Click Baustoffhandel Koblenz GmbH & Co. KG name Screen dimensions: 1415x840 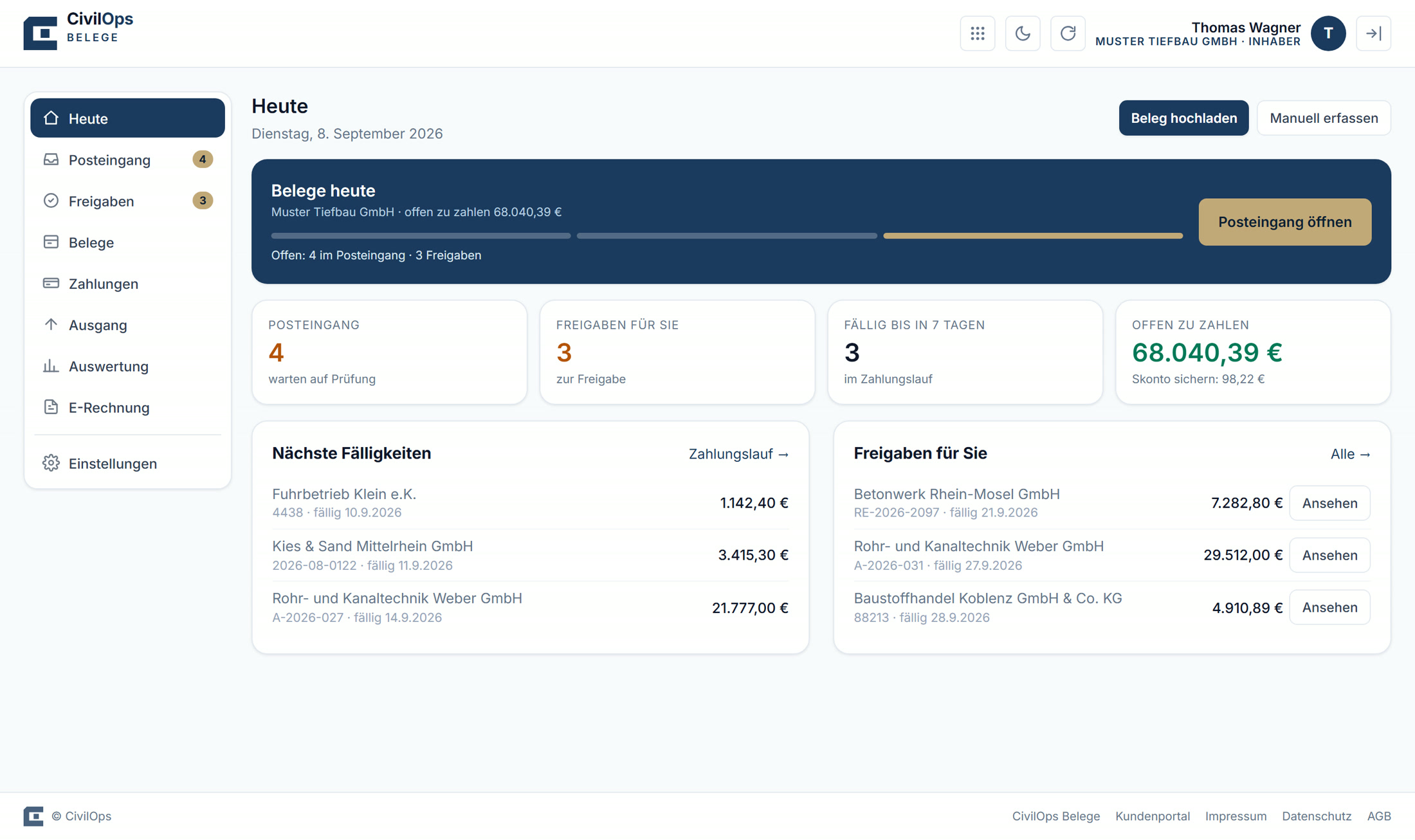tap(987, 598)
